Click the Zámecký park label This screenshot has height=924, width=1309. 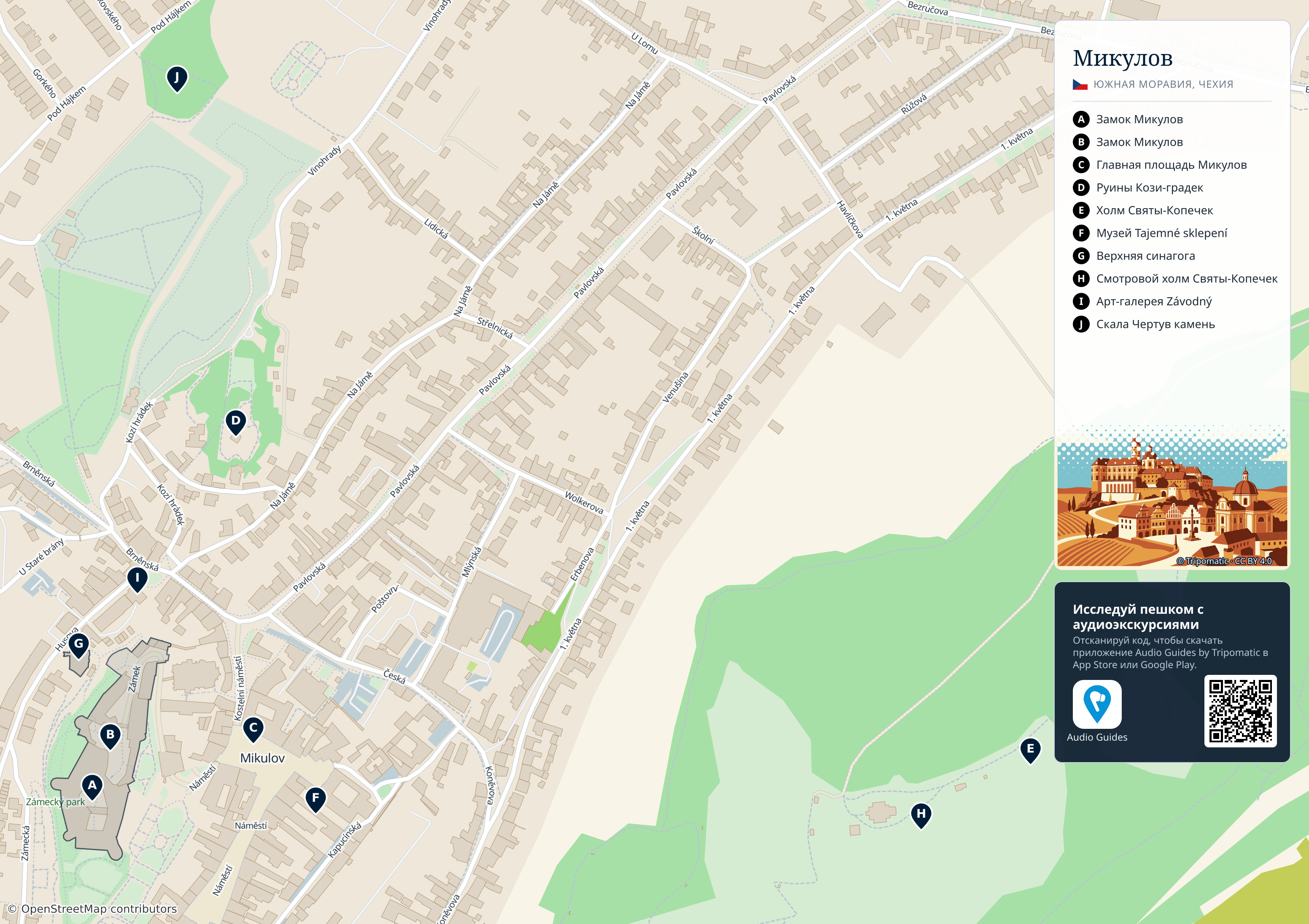point(55,802)
